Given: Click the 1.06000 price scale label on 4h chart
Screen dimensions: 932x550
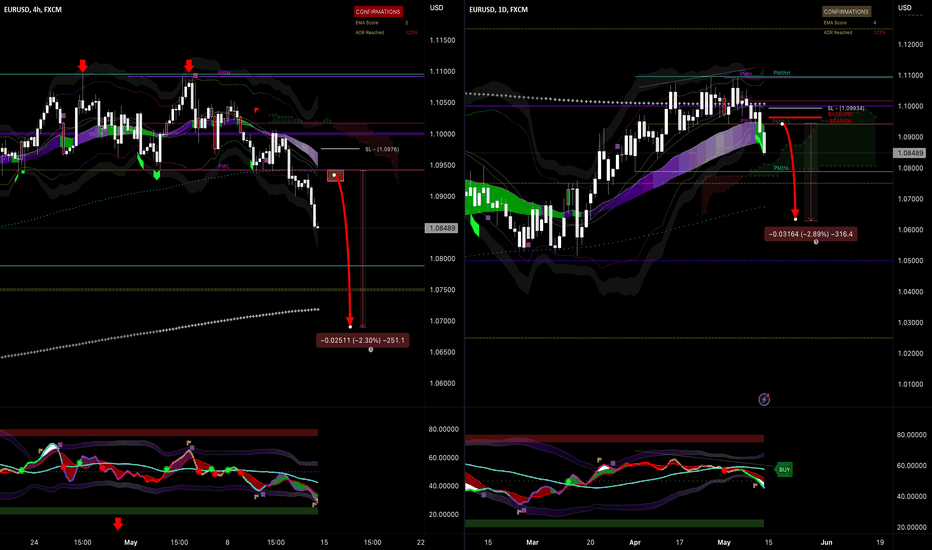Looking at the screenshot, I should pyautogui.click(x=442, y=384).
